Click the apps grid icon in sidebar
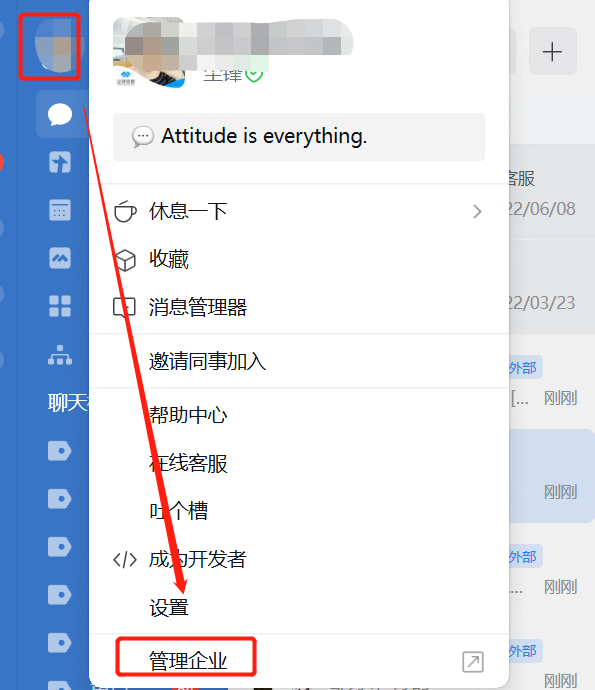Screen dimensions: 595x690 coord(60,306)
